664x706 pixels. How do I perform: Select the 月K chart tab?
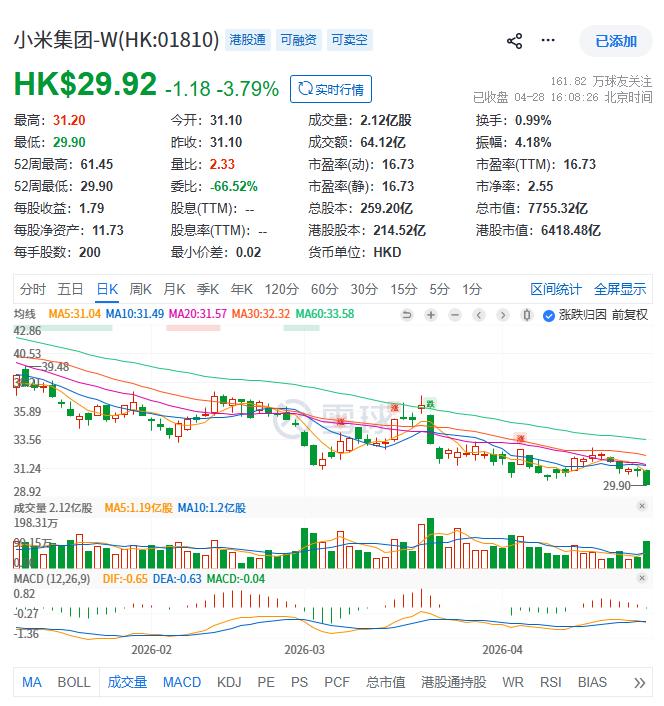174,289
